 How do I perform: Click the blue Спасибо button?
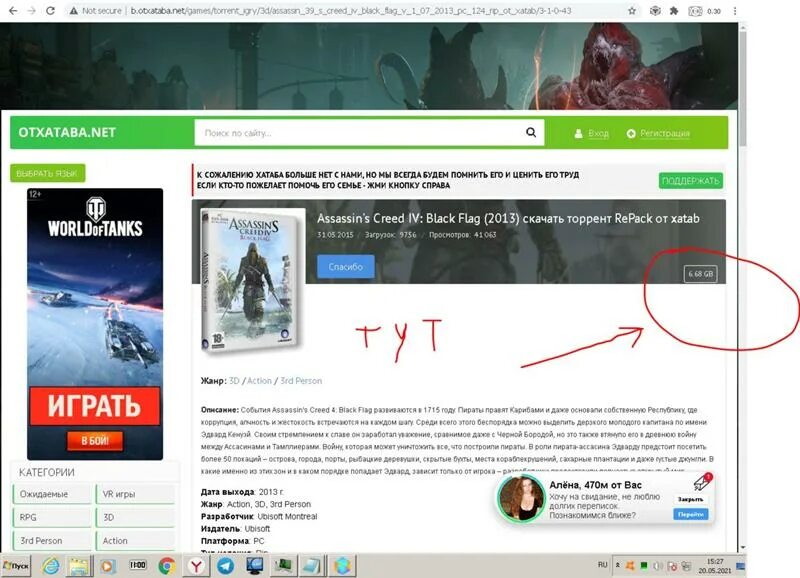click(x=345, y=267)
